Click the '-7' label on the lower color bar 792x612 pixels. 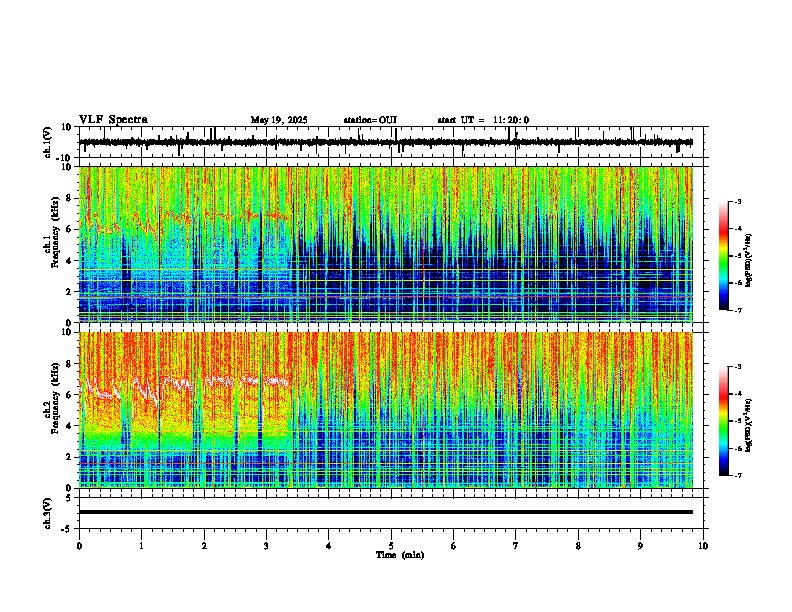(737, 476)
